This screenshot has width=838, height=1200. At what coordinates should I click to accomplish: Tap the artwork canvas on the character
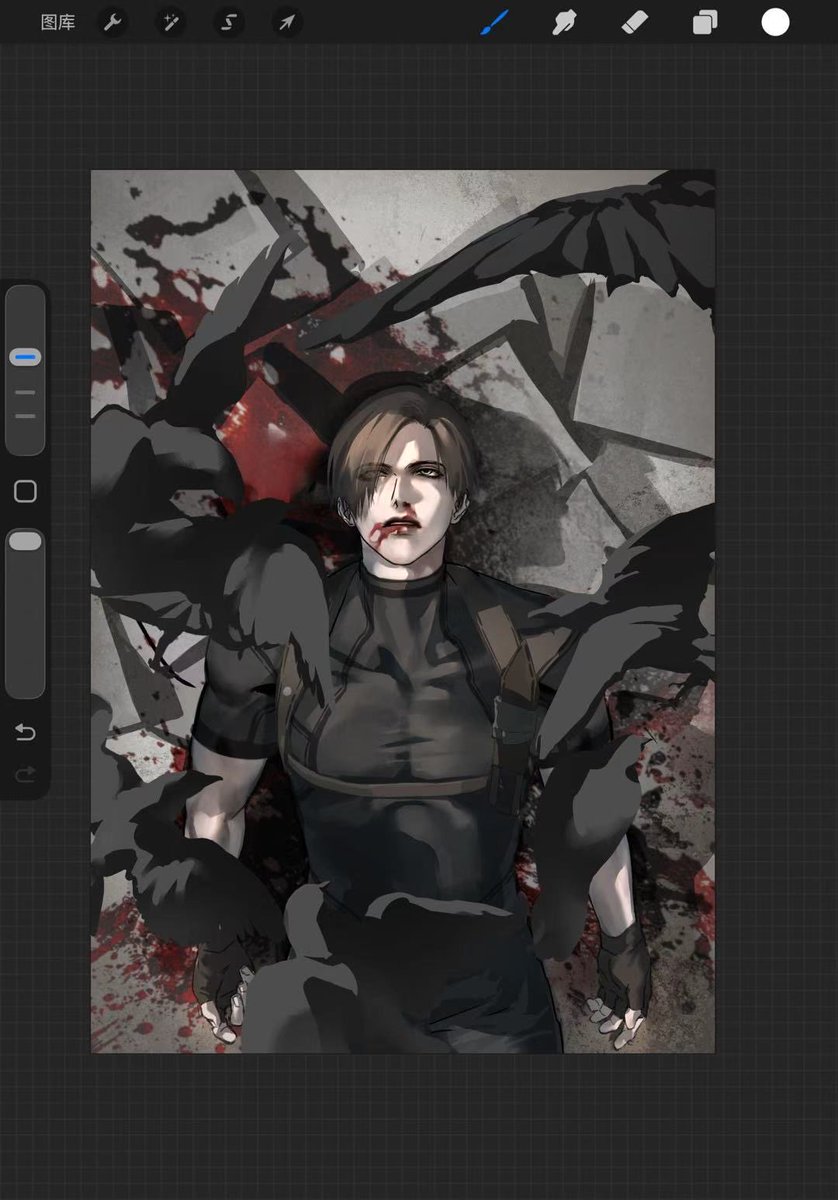pos(403,611)
